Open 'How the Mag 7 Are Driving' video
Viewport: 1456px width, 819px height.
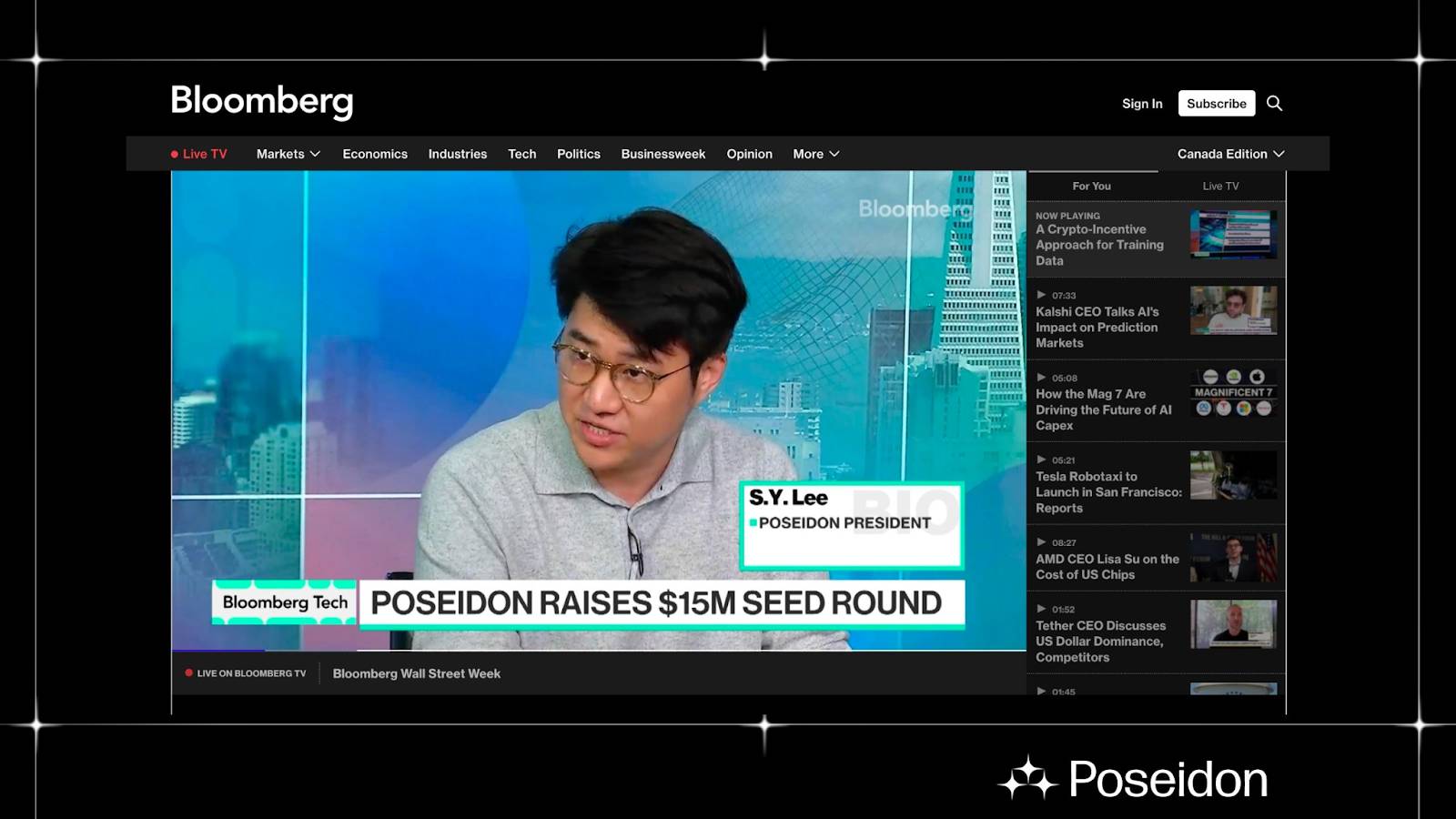coord(1104,409)
